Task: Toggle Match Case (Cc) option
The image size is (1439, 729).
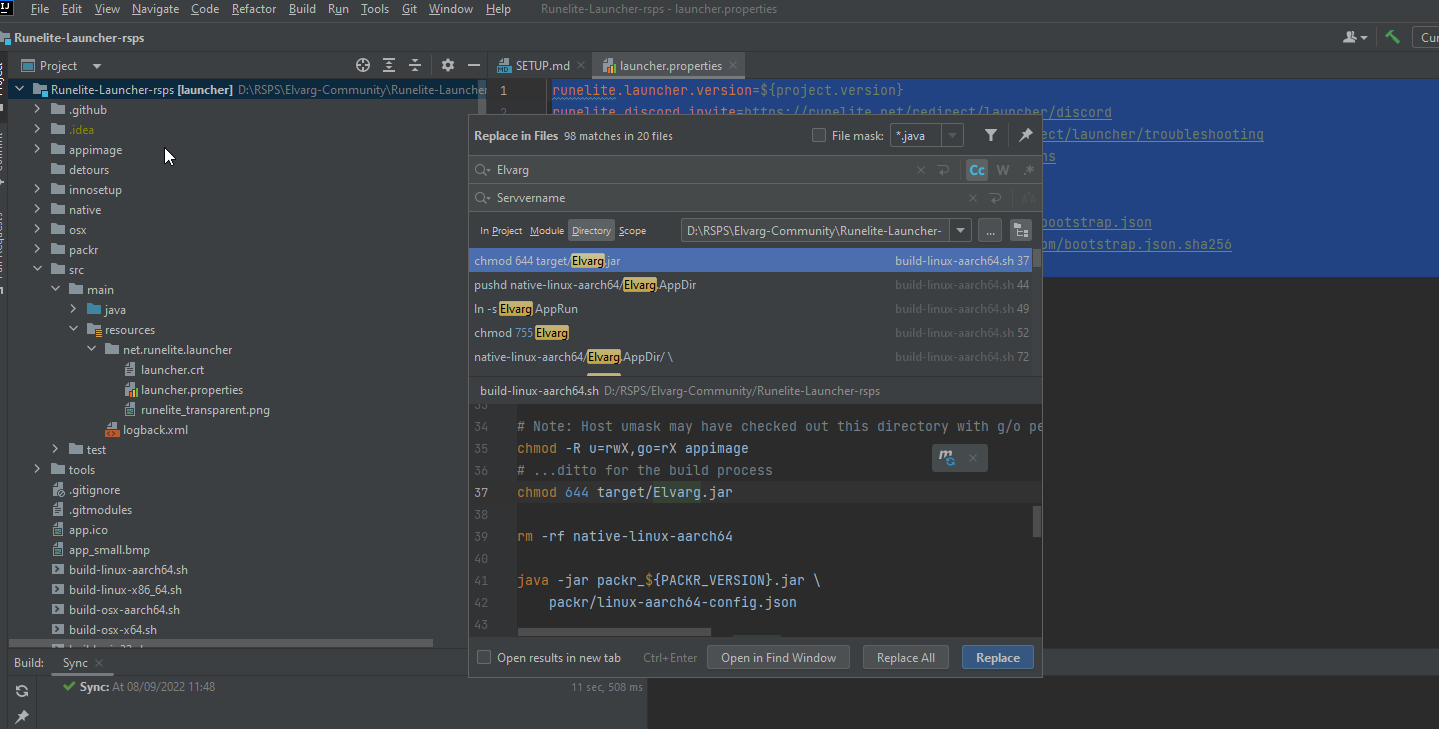Action: point(977,170)
